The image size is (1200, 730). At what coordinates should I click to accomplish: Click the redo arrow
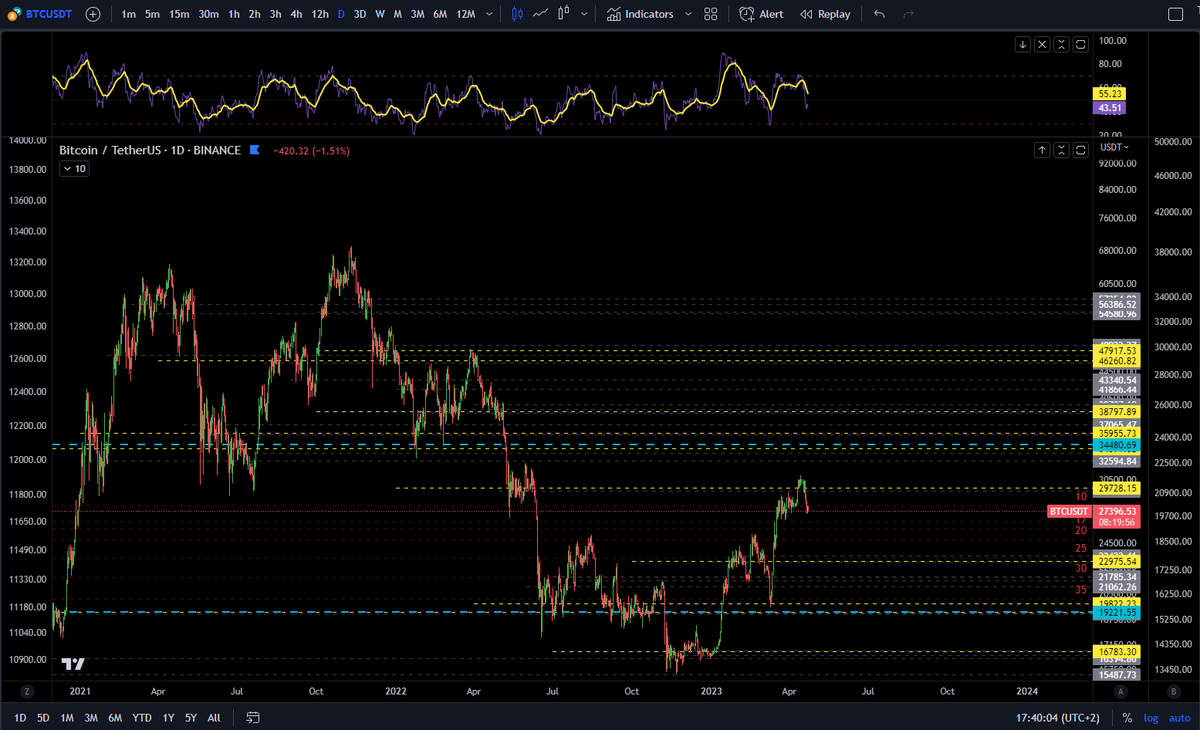coord(908,14)
